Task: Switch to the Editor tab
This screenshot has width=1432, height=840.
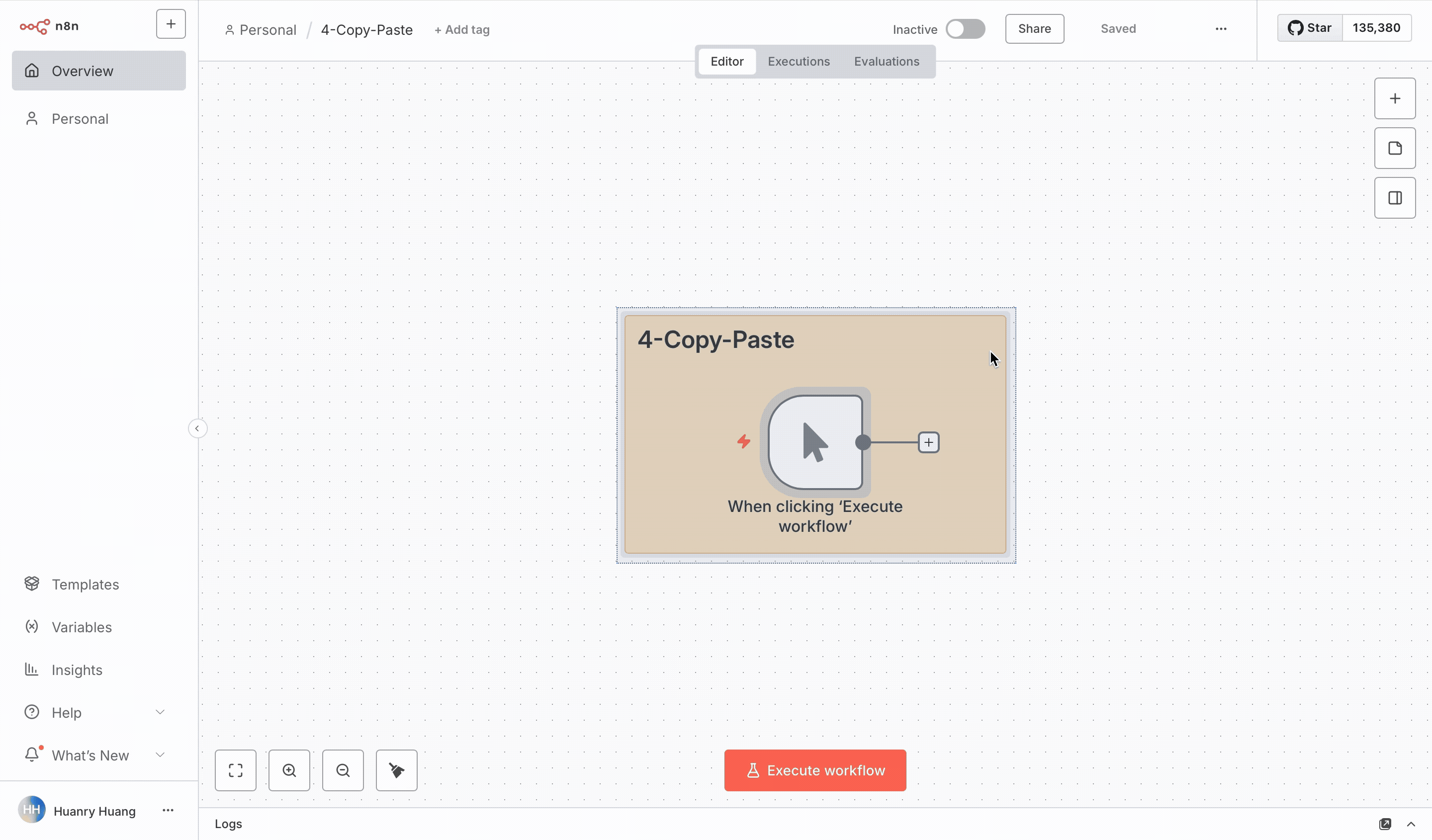Action: coord(727,61)
